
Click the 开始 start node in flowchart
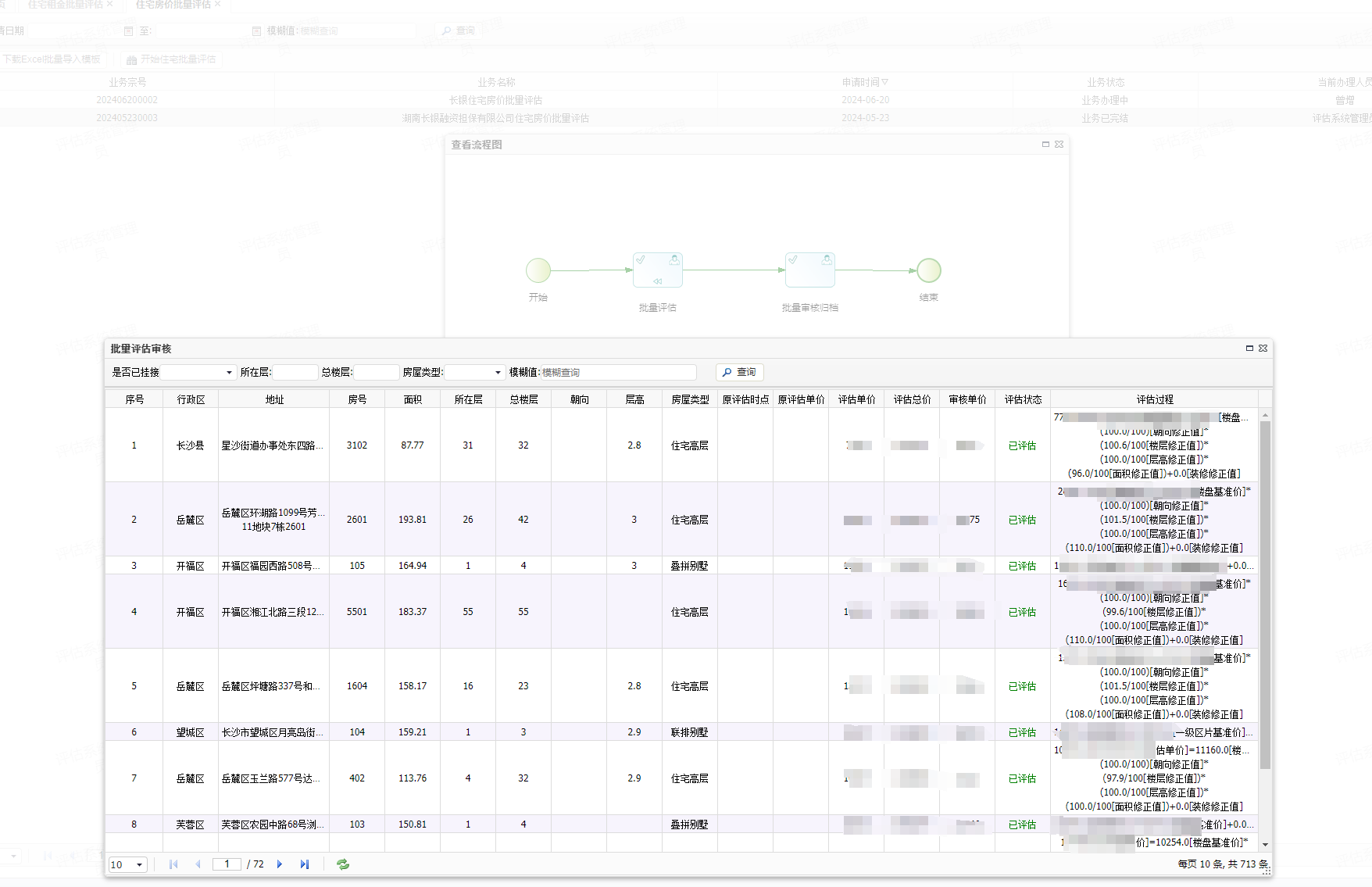tap(538, 270)
